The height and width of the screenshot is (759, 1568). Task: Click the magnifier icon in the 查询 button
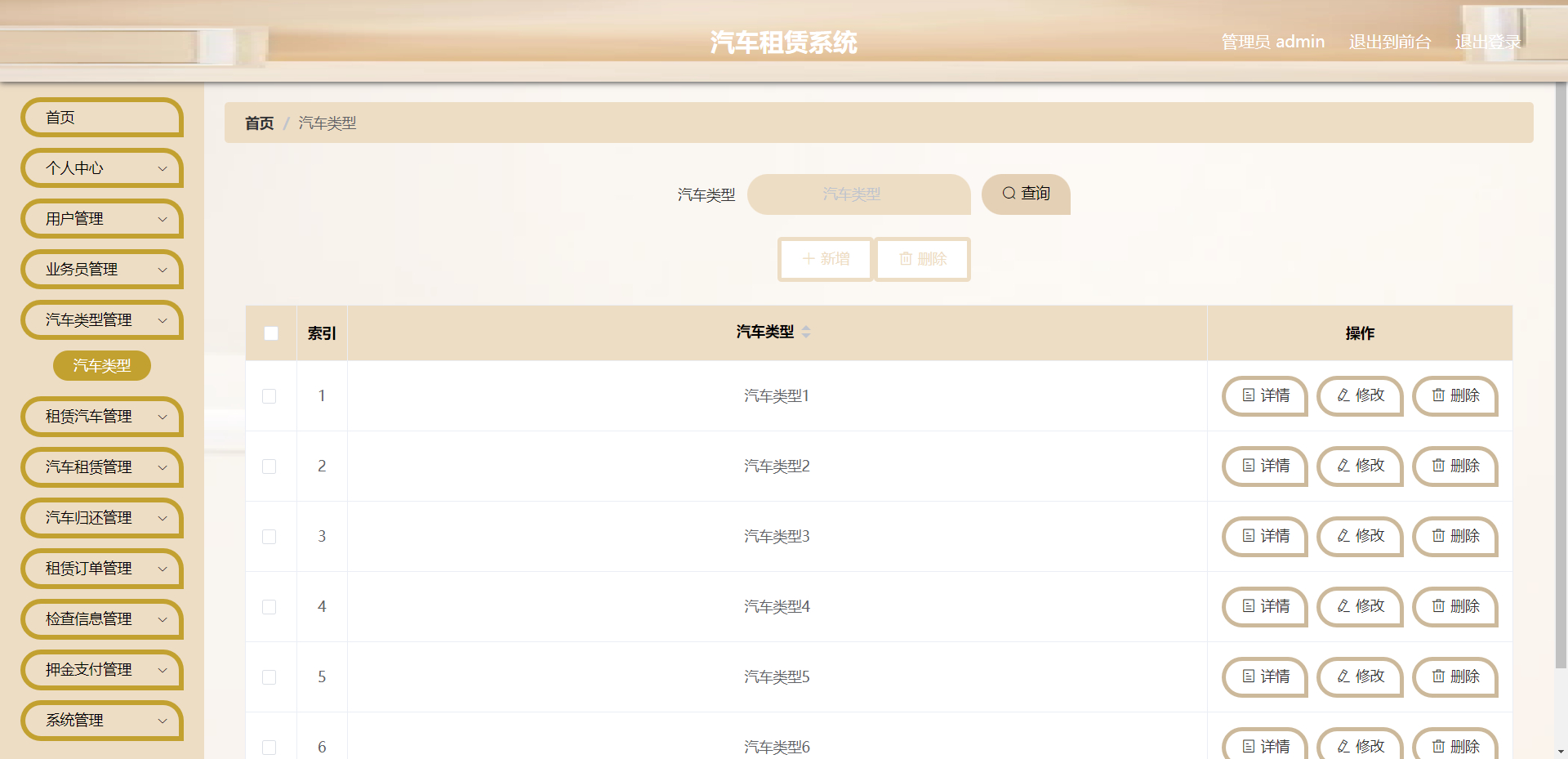click(x=1009, y=194)
